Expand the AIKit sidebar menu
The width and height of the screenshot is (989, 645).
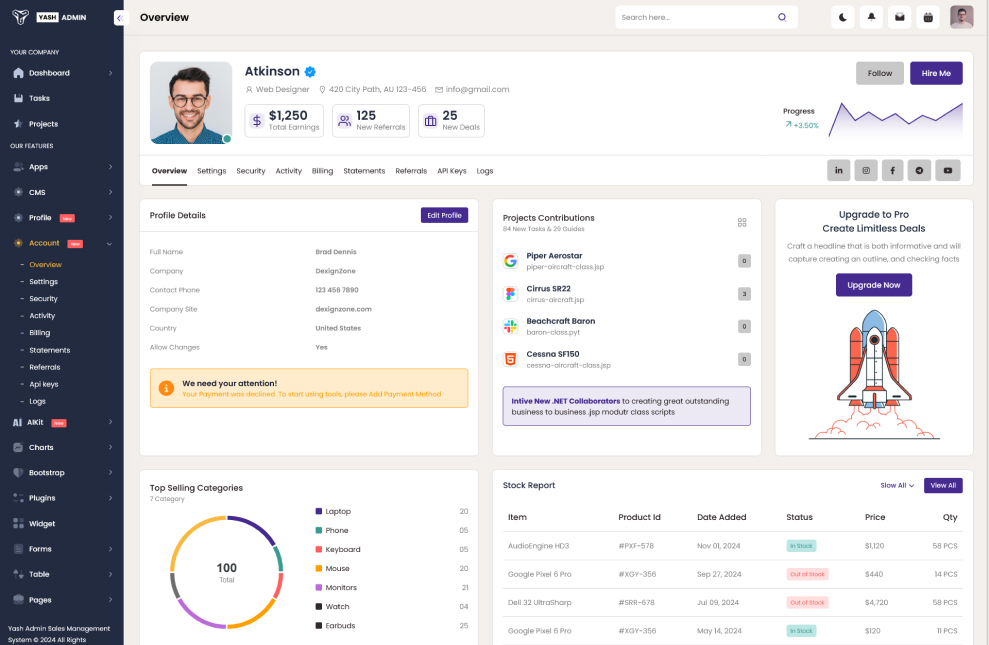[62, 422]
